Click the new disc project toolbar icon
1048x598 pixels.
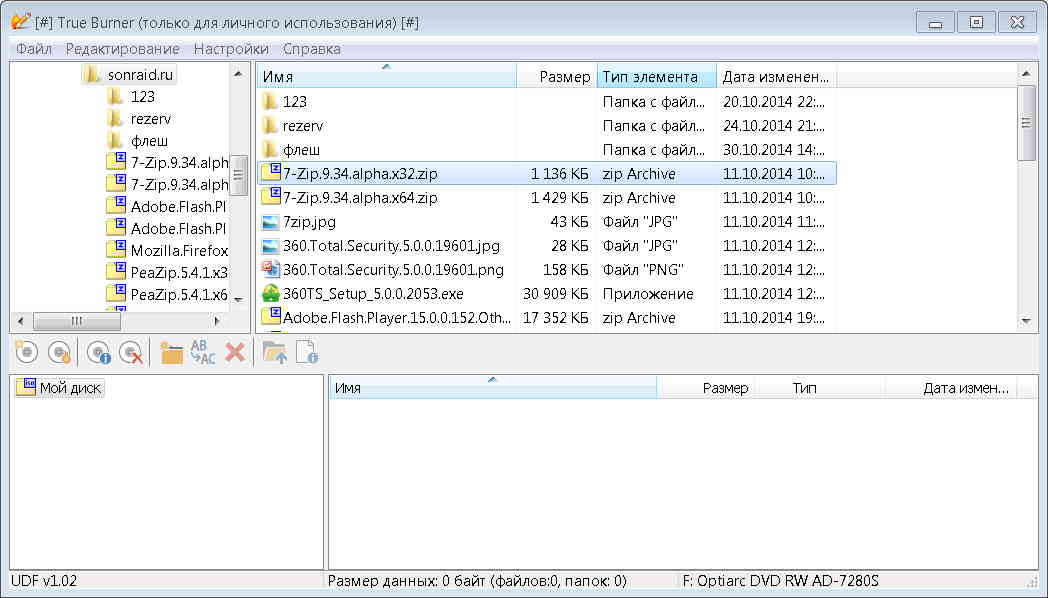pos(27,352)
